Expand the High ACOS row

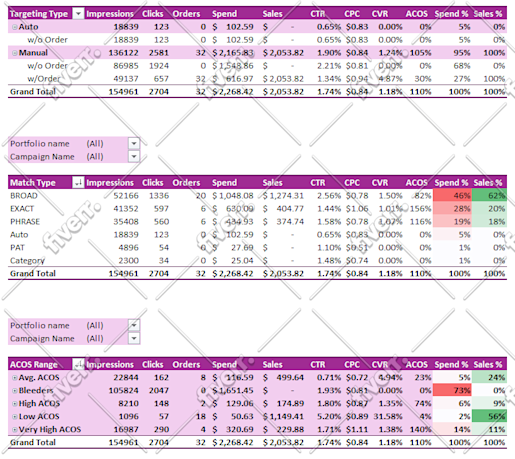pos(15,404)
